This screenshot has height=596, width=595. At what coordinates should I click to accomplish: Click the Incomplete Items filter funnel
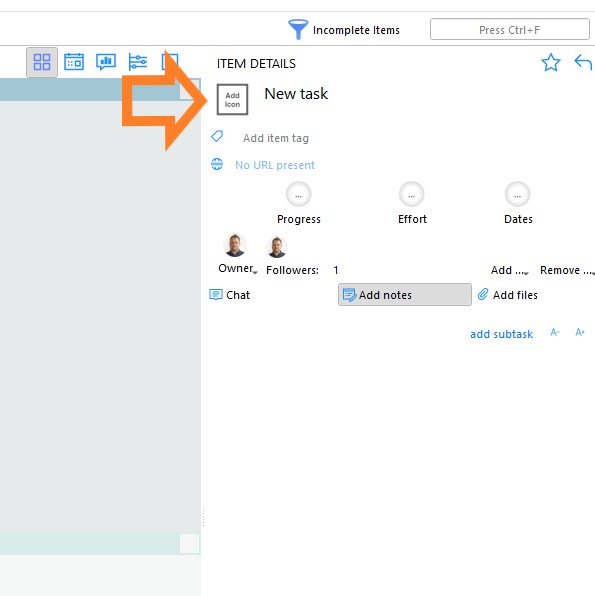click(x=298, y=29)
